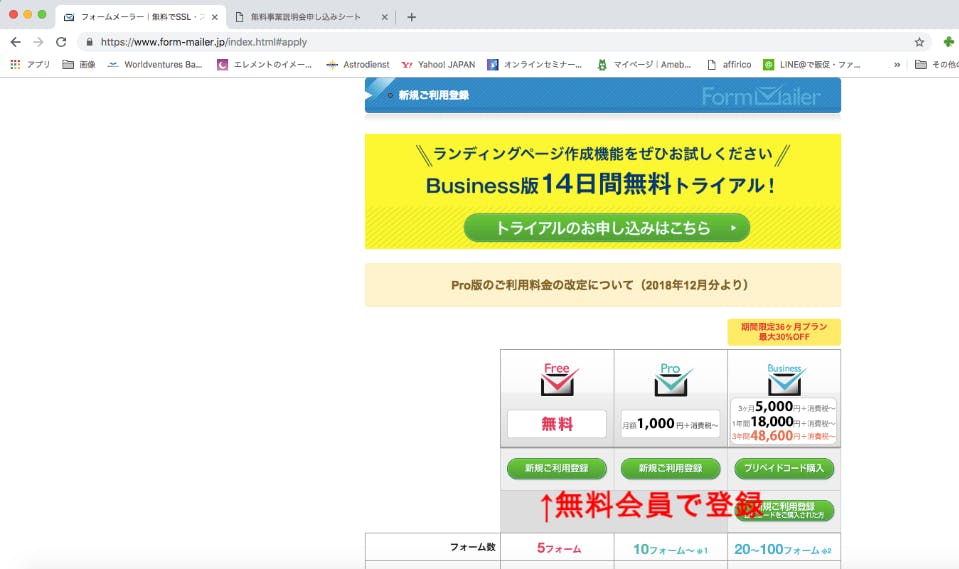The image size is (959, 569).
Task: Switch to フォームメーラー tab
Action: 141,17
